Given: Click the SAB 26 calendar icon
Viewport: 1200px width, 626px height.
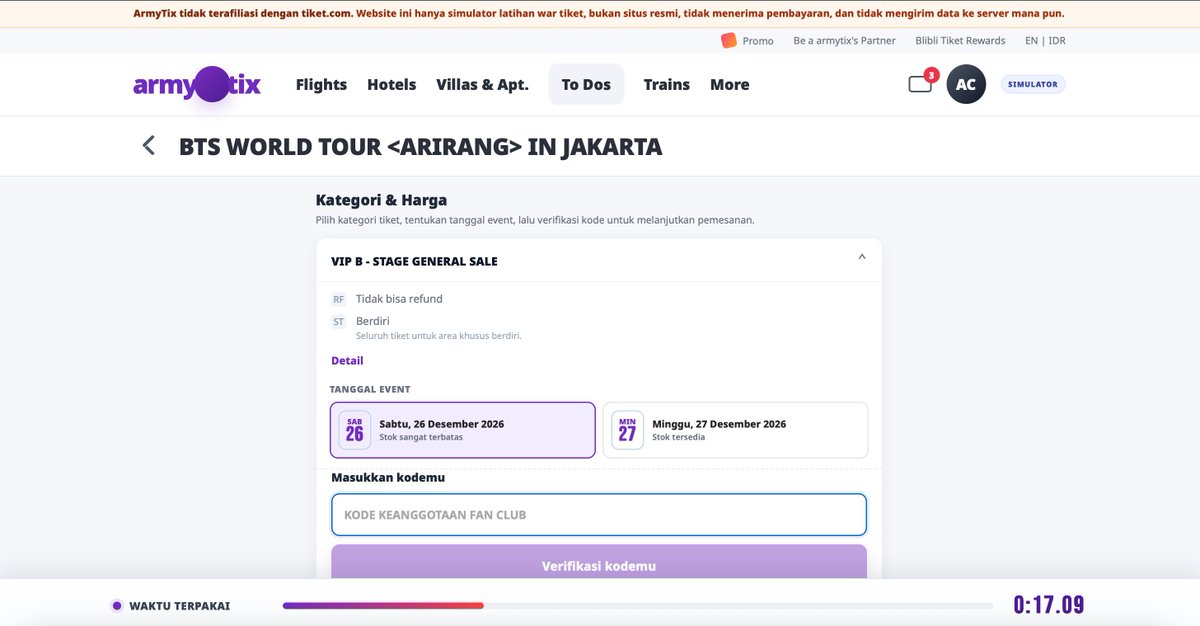Looking at the screenshot, I should pyautogui.click(x=355, y=430).
